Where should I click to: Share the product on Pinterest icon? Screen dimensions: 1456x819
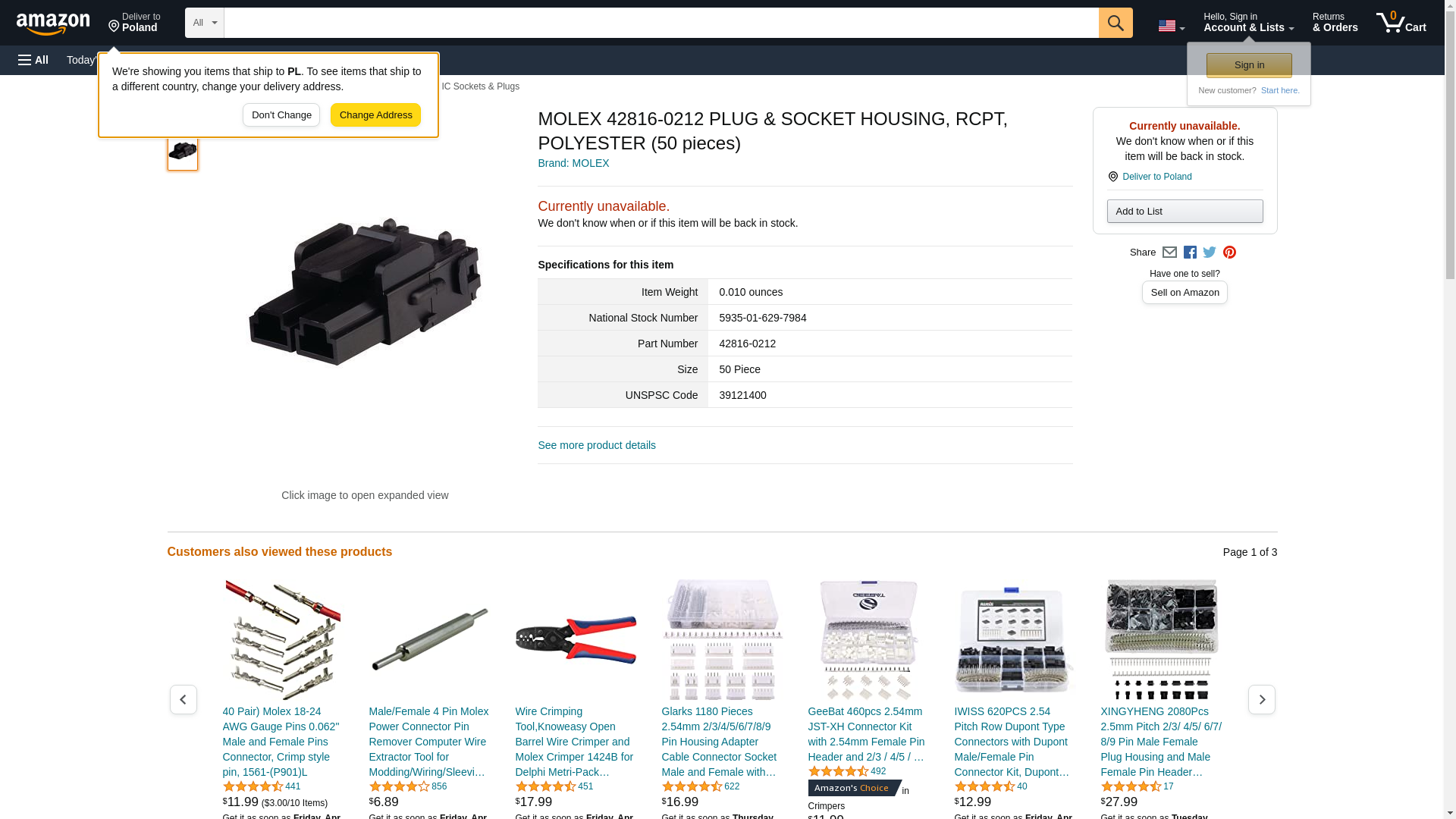tap(1229, 253)
